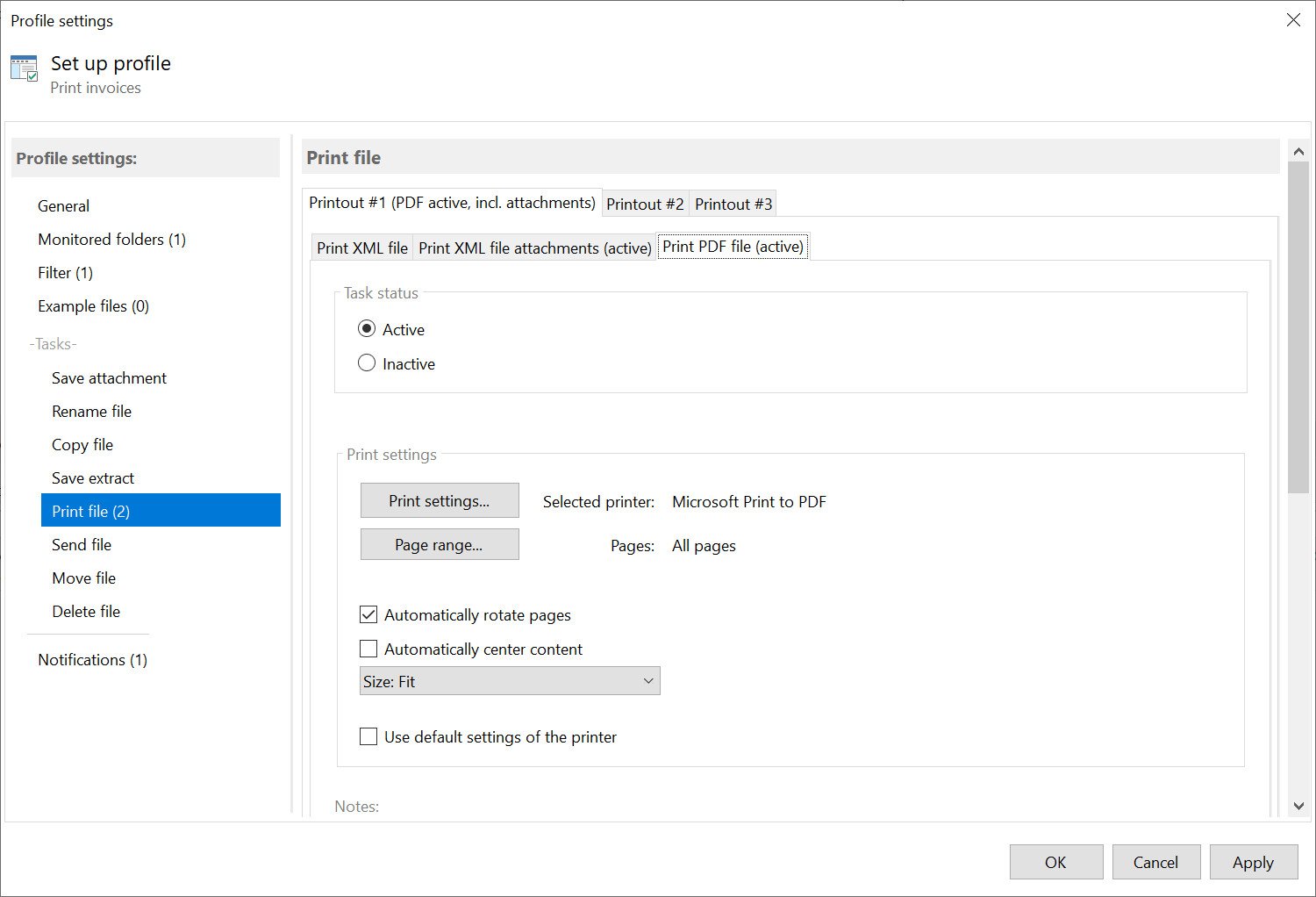Open the Print XML file tab
Viewport: 1316px width, 897px height.
coord(362,248)
